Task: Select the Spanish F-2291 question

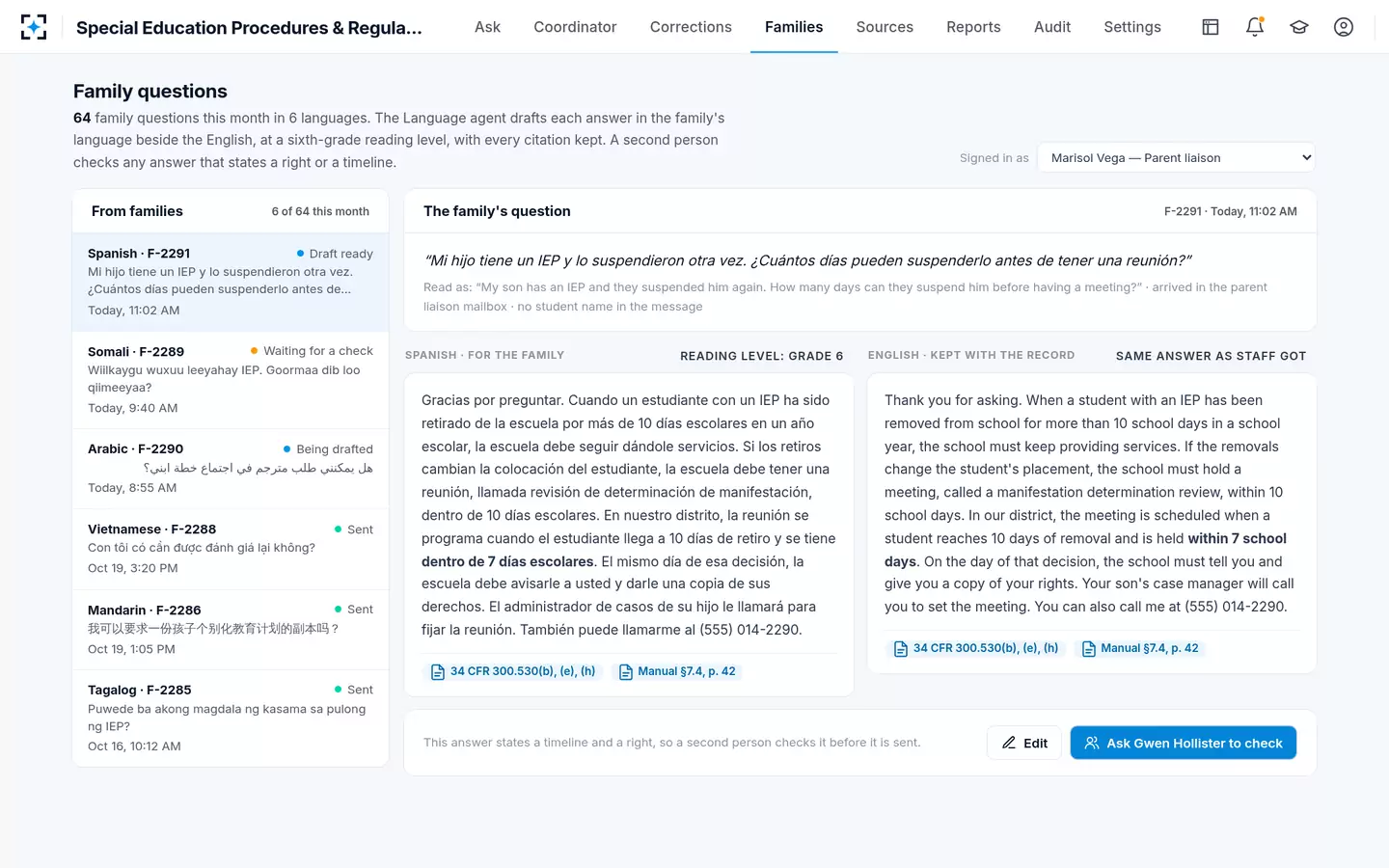Action: (231, 282)
